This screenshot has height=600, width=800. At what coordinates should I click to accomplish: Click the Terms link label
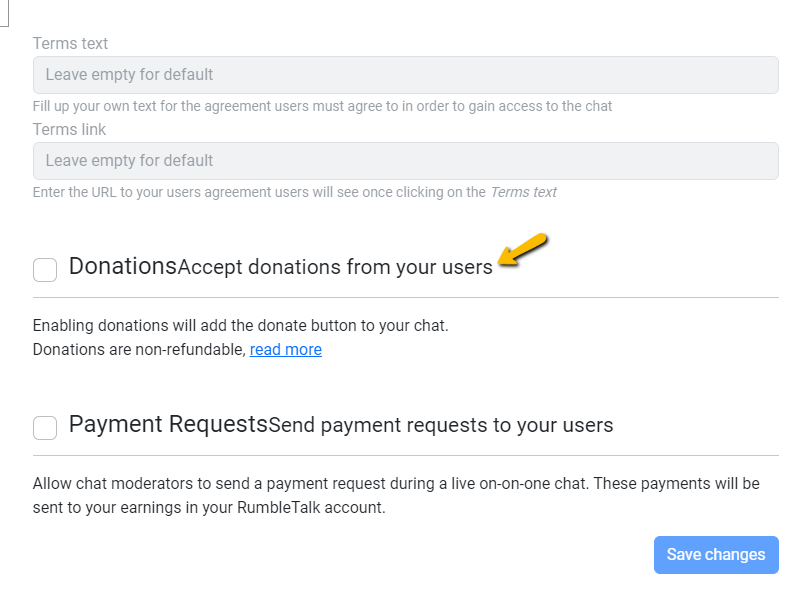coord(69,129)
